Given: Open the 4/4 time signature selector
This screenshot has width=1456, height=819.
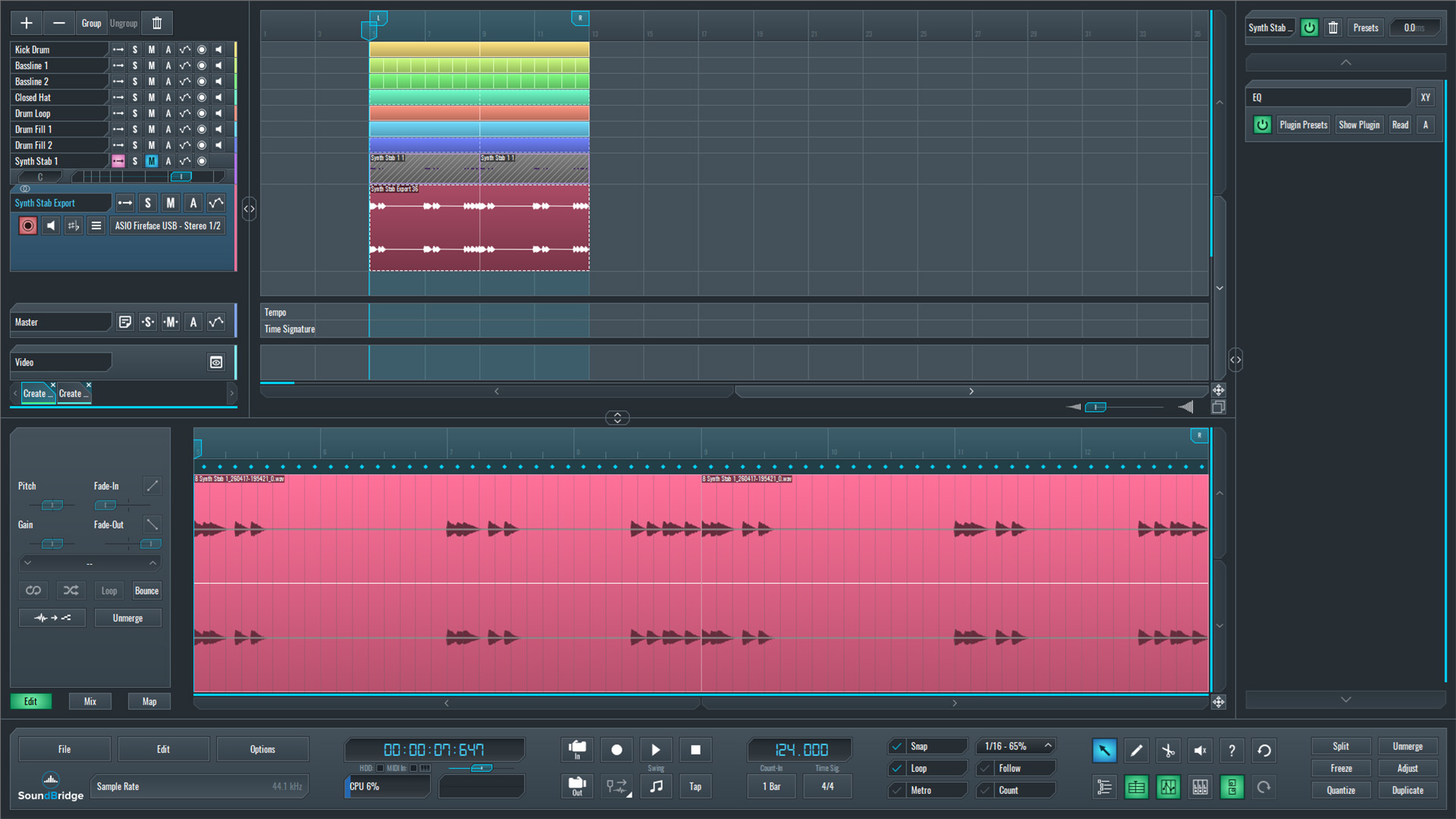Looking at the screenshot, I should 827,786.
